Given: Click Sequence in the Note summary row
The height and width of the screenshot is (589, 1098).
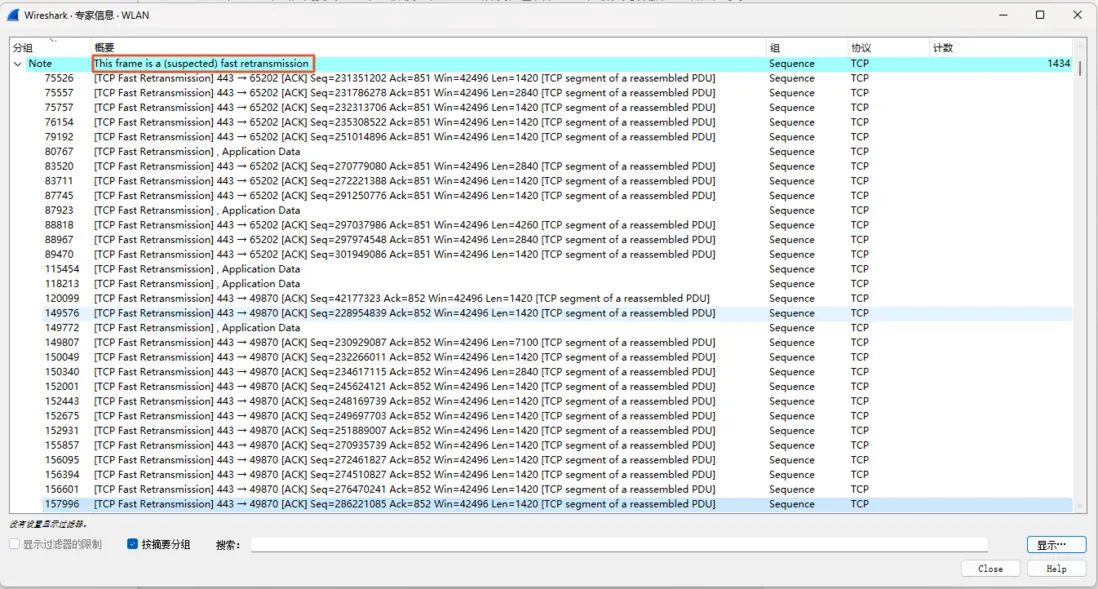Looking at the screenshot, I should point(792,64).
